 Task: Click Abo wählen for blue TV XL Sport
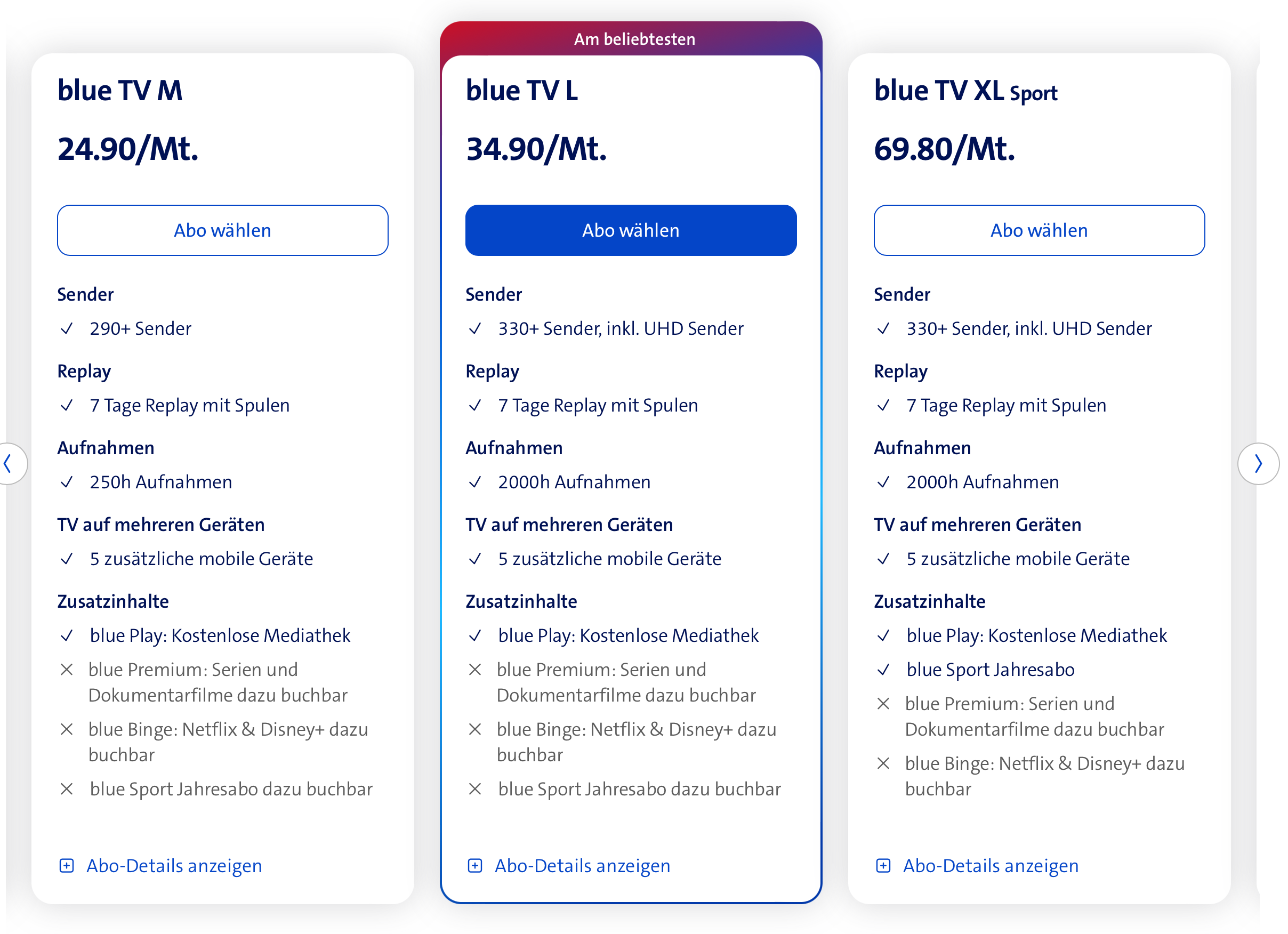(1039, 230)
